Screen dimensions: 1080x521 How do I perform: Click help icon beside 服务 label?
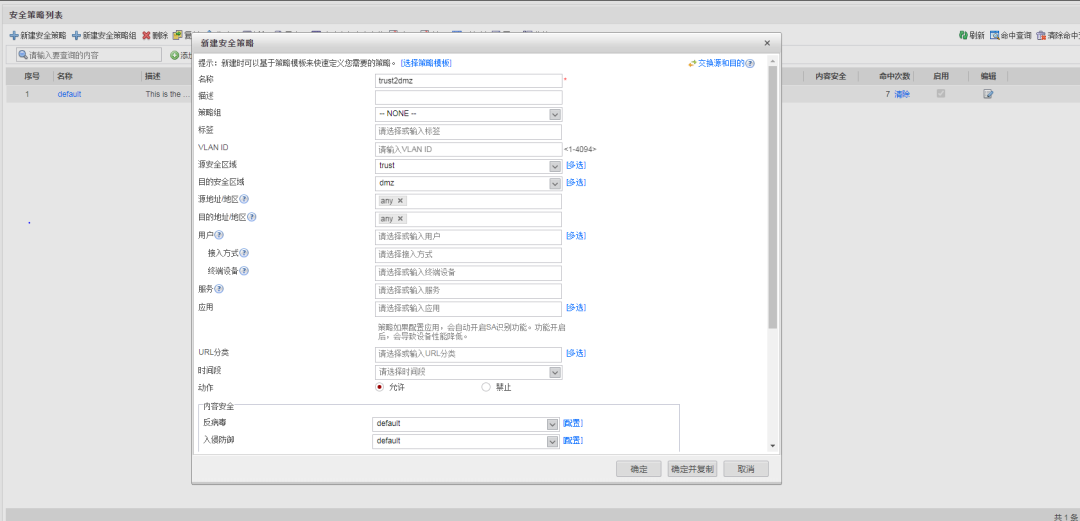click(219, 289)
